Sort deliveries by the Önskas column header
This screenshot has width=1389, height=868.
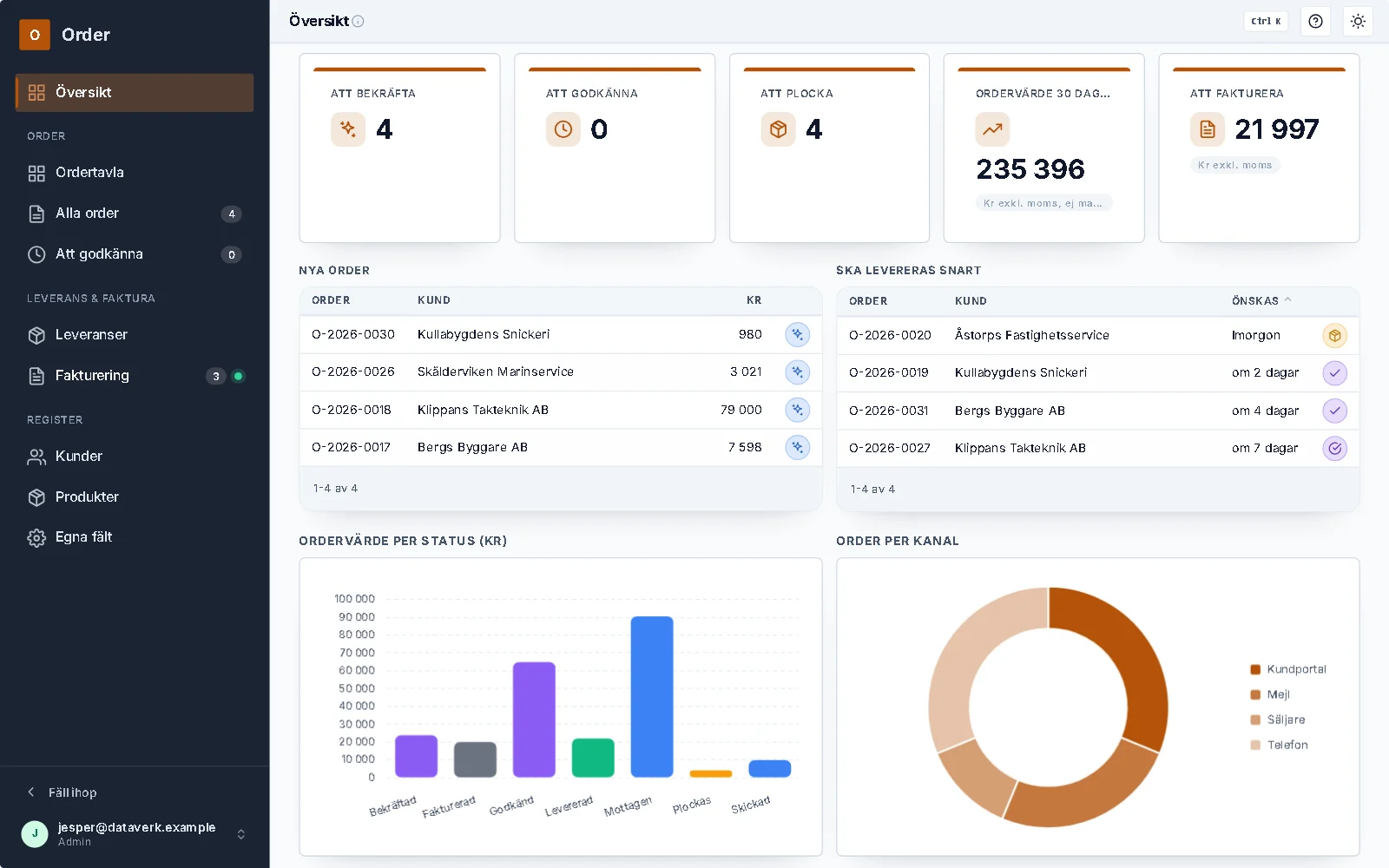point(1261,300)
